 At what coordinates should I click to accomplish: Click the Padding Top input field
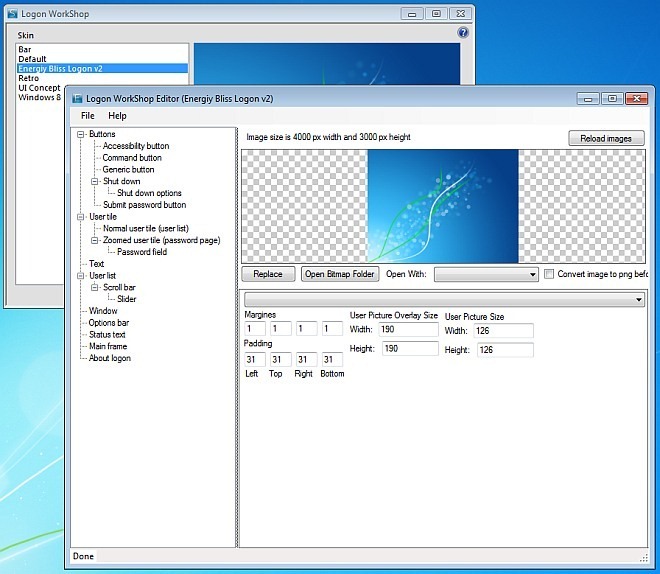tap(280, 359)
